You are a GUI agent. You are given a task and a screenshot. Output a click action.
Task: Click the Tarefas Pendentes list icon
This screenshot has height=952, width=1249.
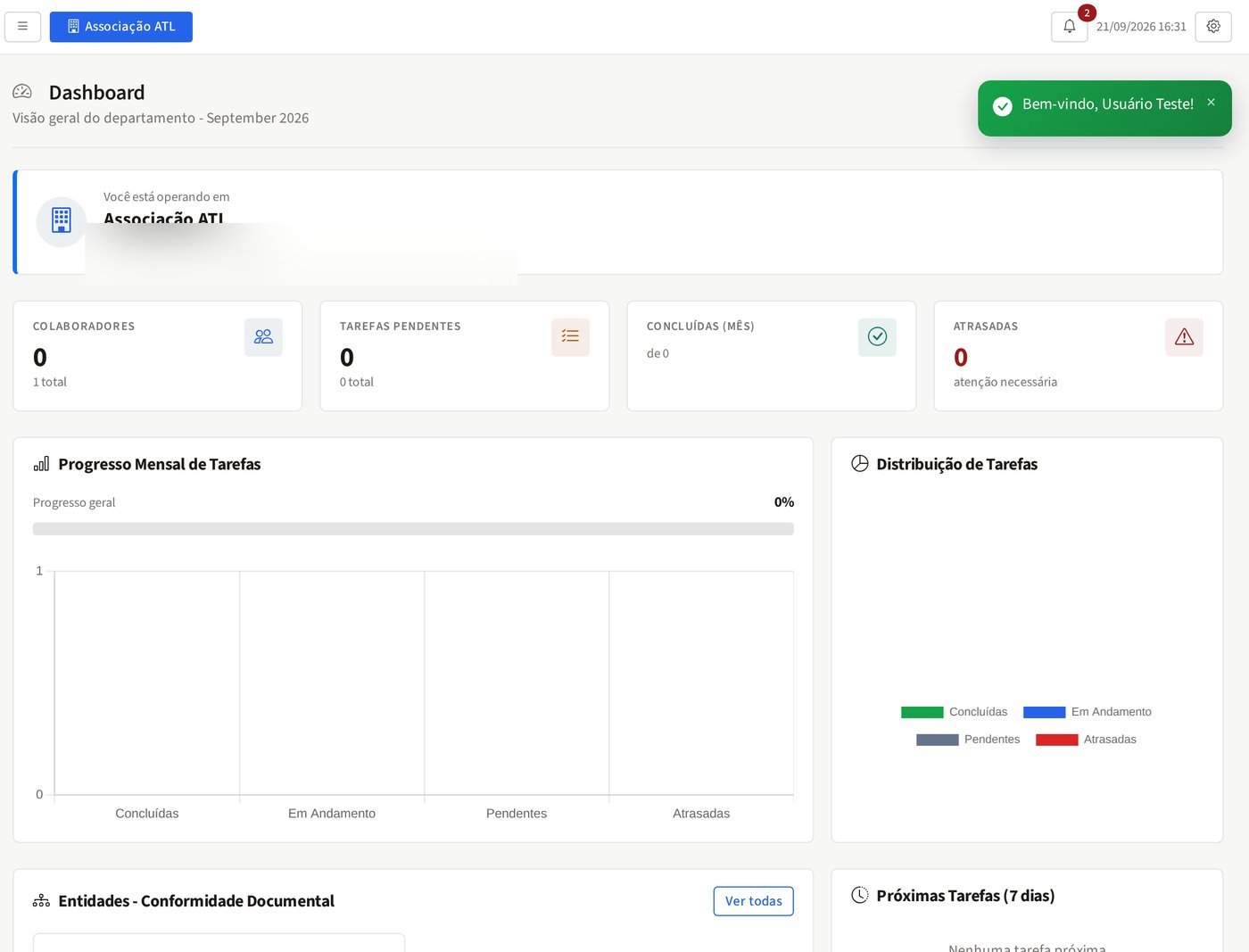570,337
